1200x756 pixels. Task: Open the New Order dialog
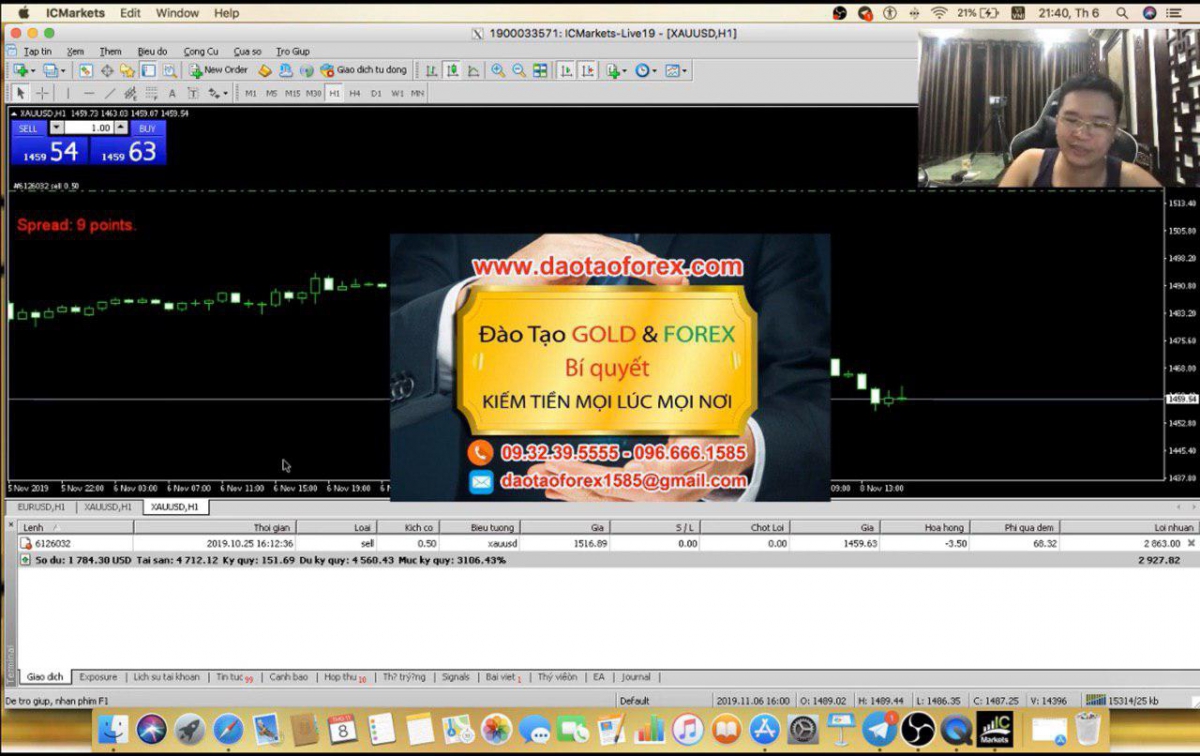[x=219, y=70]
